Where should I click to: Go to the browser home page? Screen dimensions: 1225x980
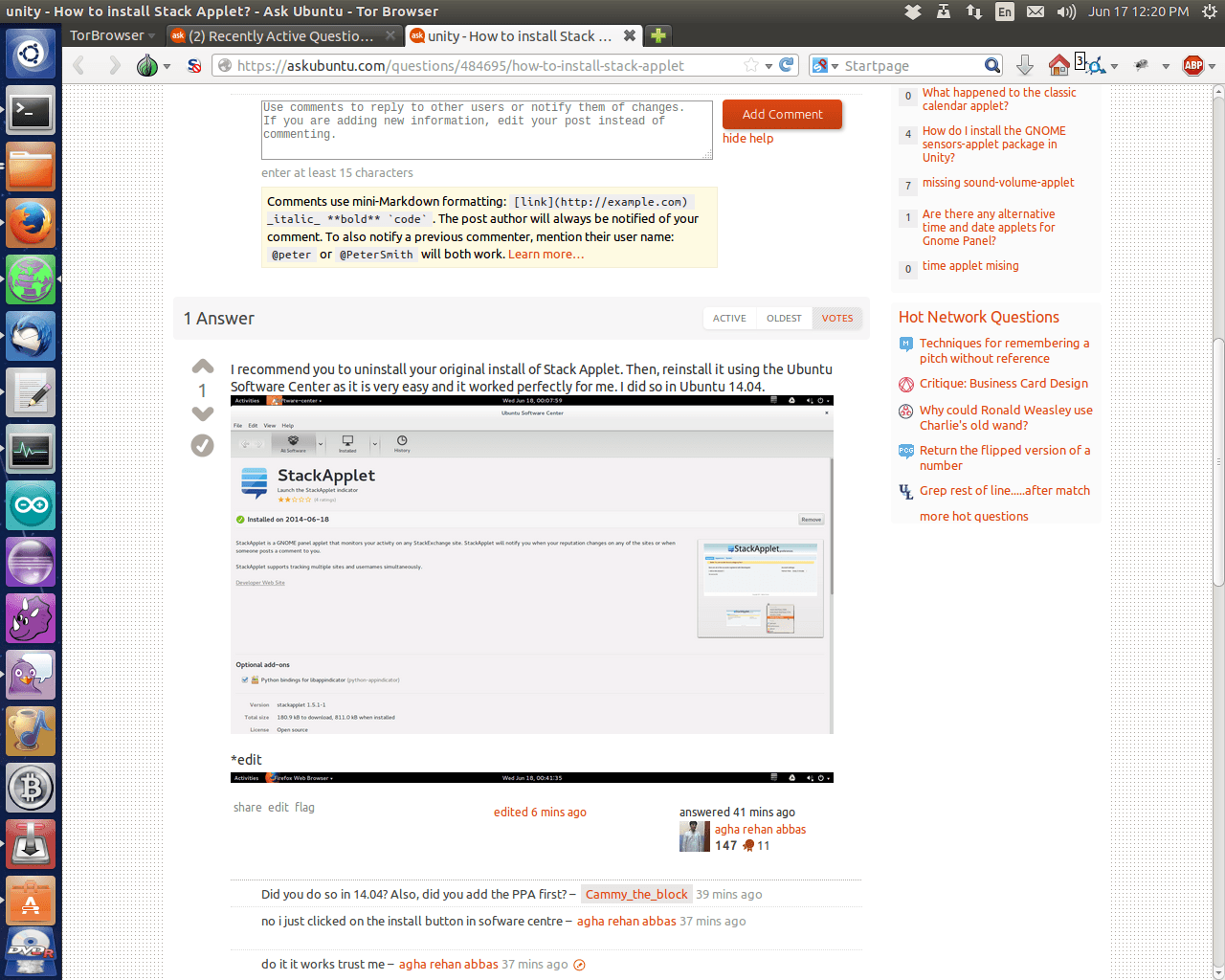pos(1058,65)
